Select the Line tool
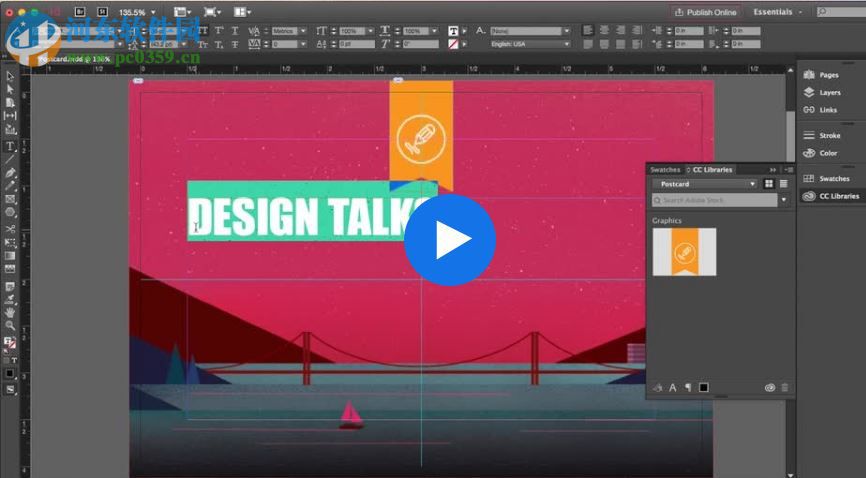The height and width of the screenshot is (478, 866). pyautogui.click(x=10, y=160)
